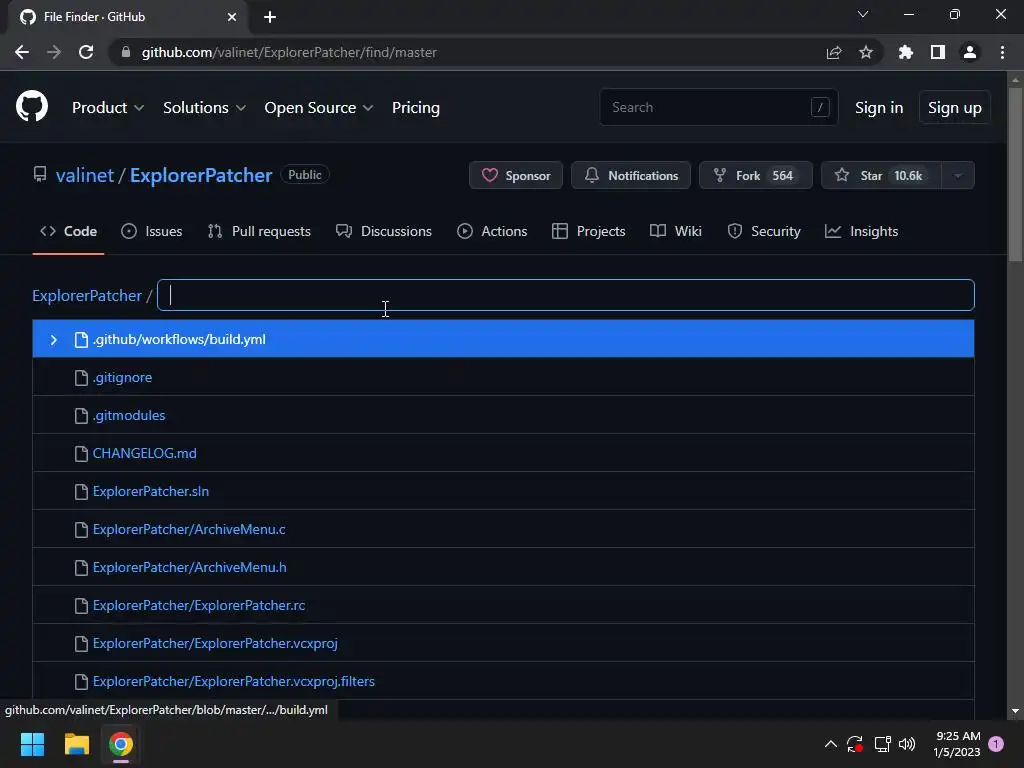Click the file icon beside .gitignore
This screenshot has height=768, width=1024.
click(81, 377)
